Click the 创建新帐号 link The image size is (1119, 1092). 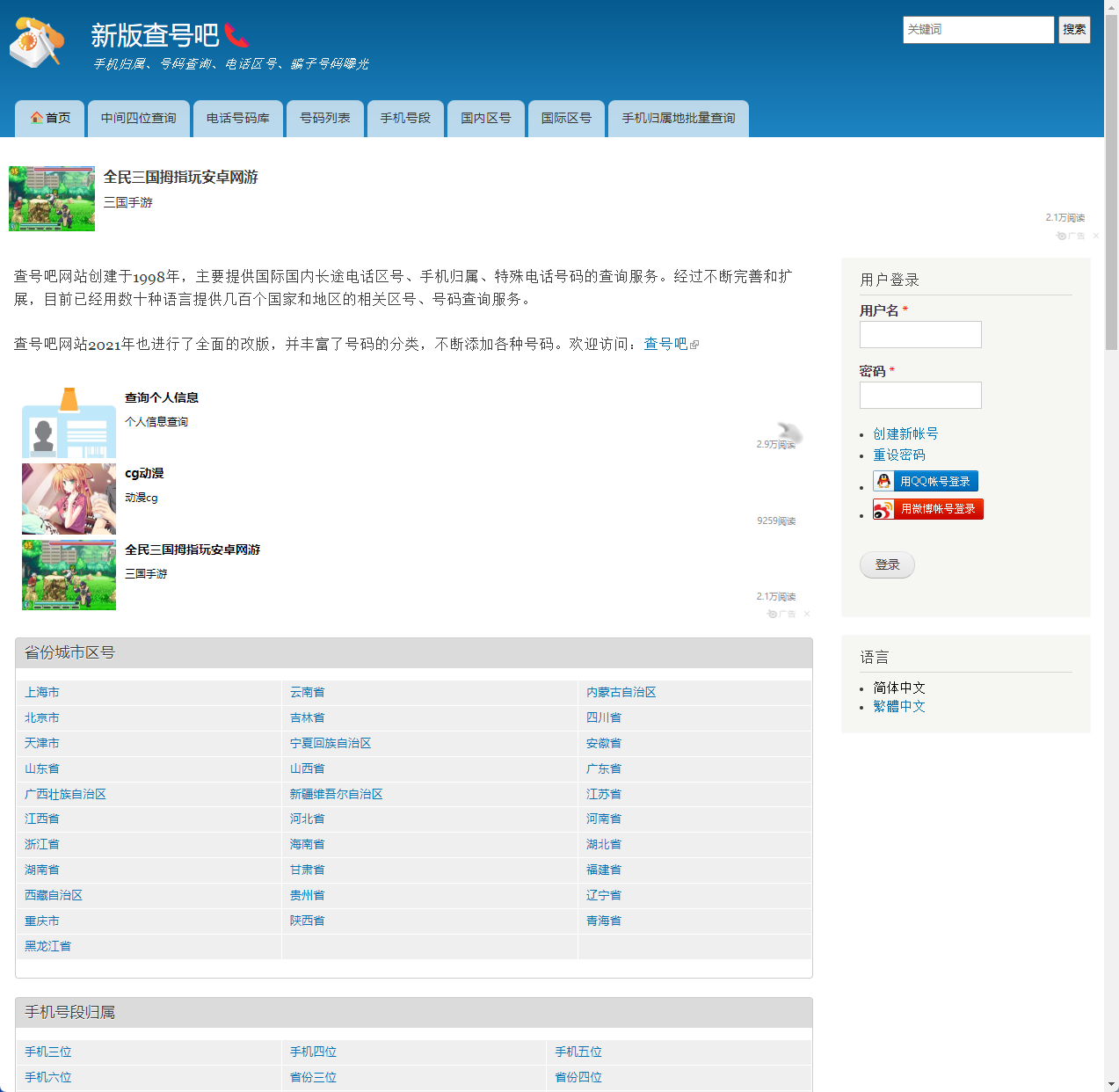click(905, 433)
